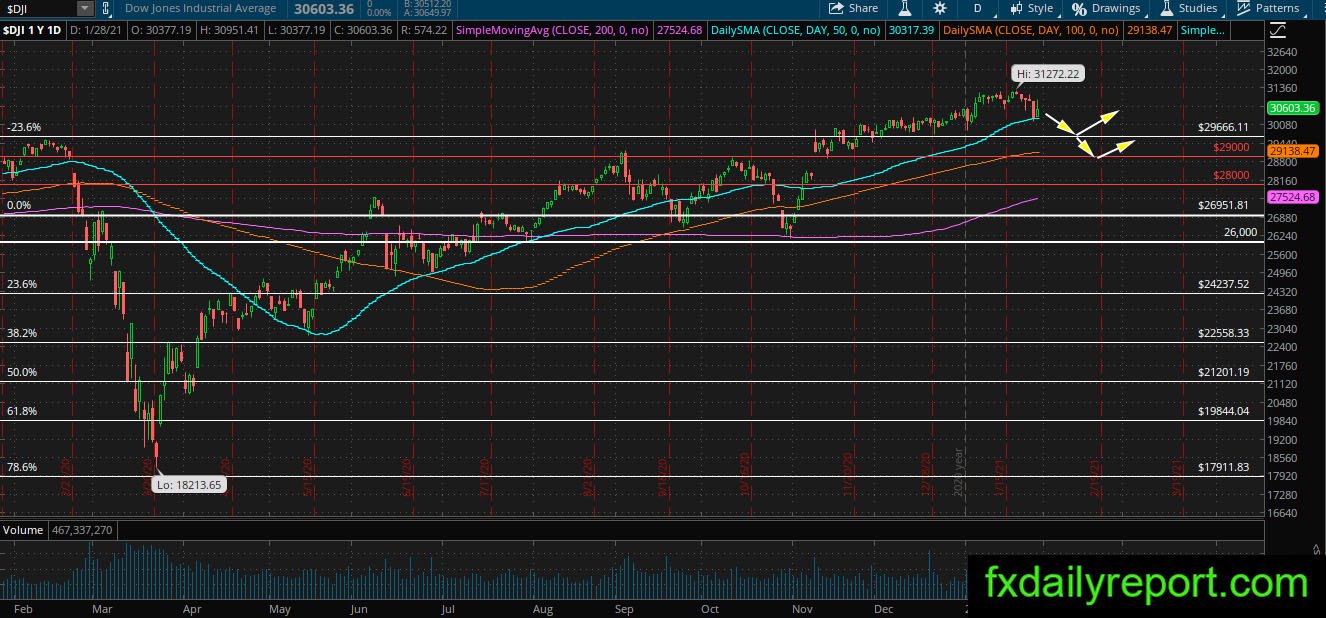
Task: Click the $26951.81 Fibonacci level label
Action: [1223, 205]
